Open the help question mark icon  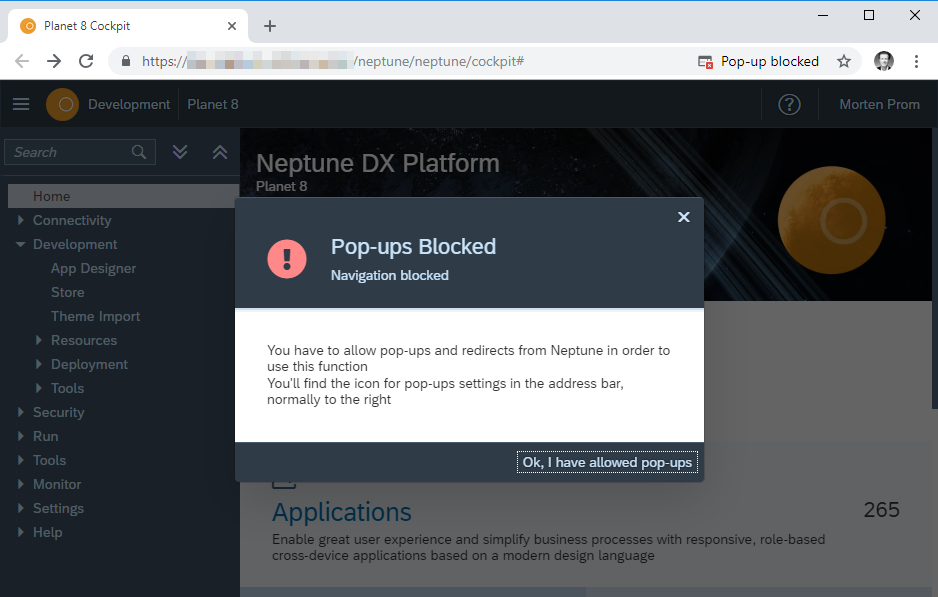(789, 104)
